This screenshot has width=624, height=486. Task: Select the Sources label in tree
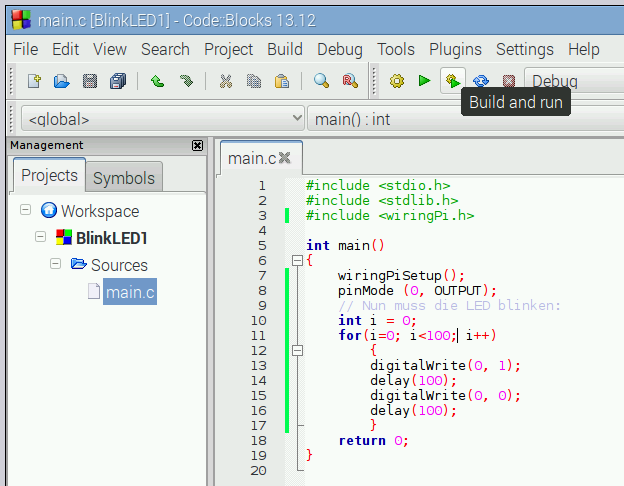pyautogui.click(x=119, y=265)
